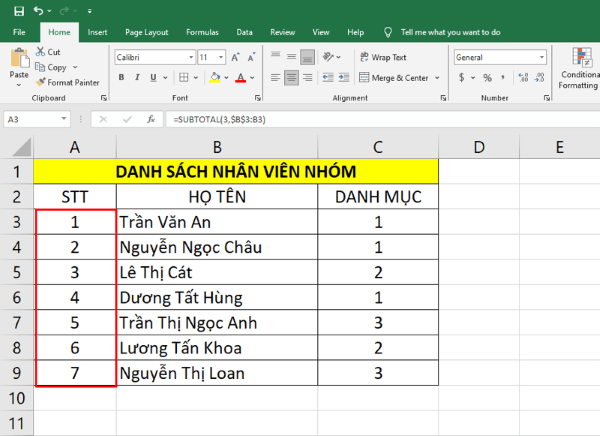
Task: Open the Undo history dropdown arrow
Action: coord(49,11)
